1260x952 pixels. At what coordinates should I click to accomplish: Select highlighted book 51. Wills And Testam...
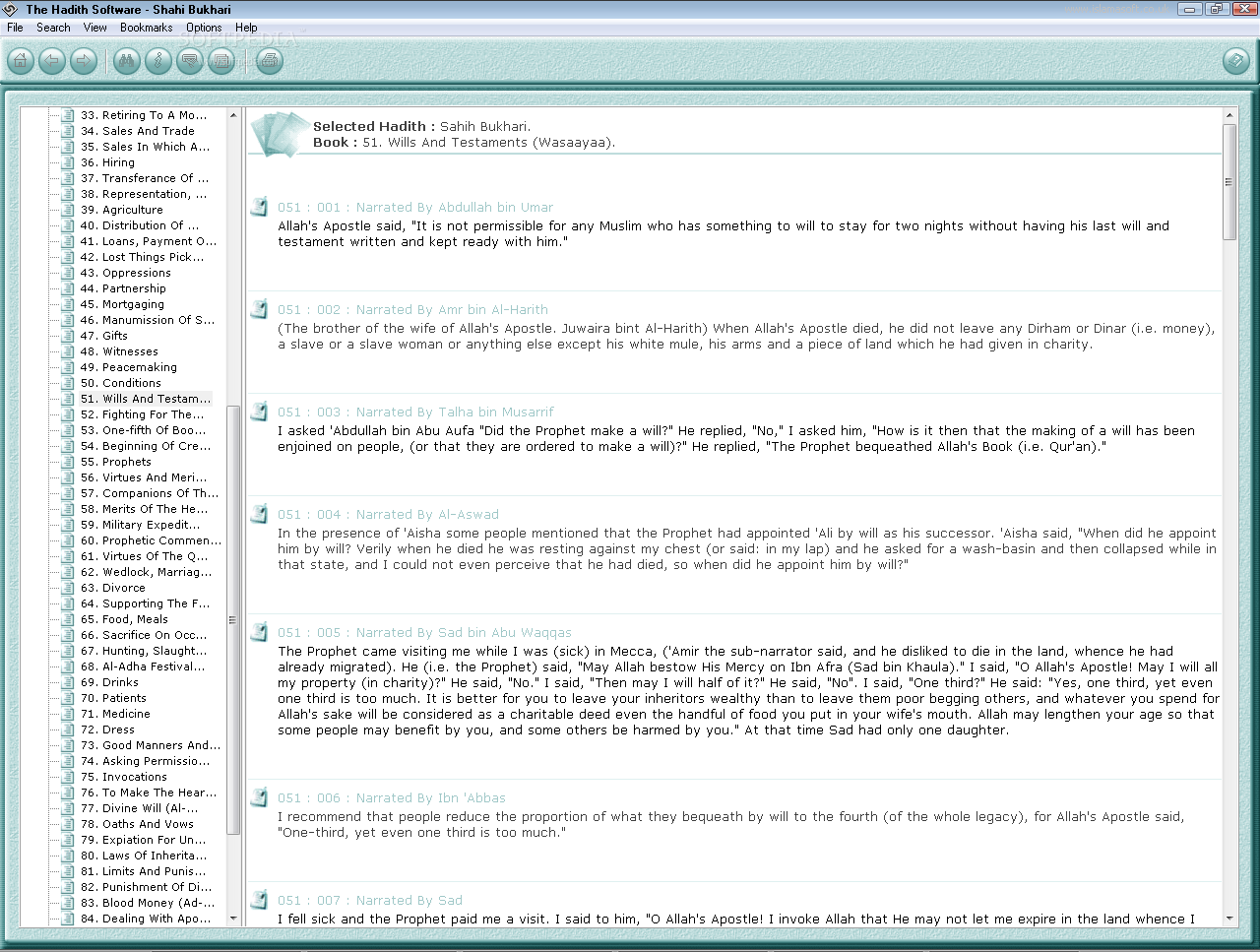[146, 399]
